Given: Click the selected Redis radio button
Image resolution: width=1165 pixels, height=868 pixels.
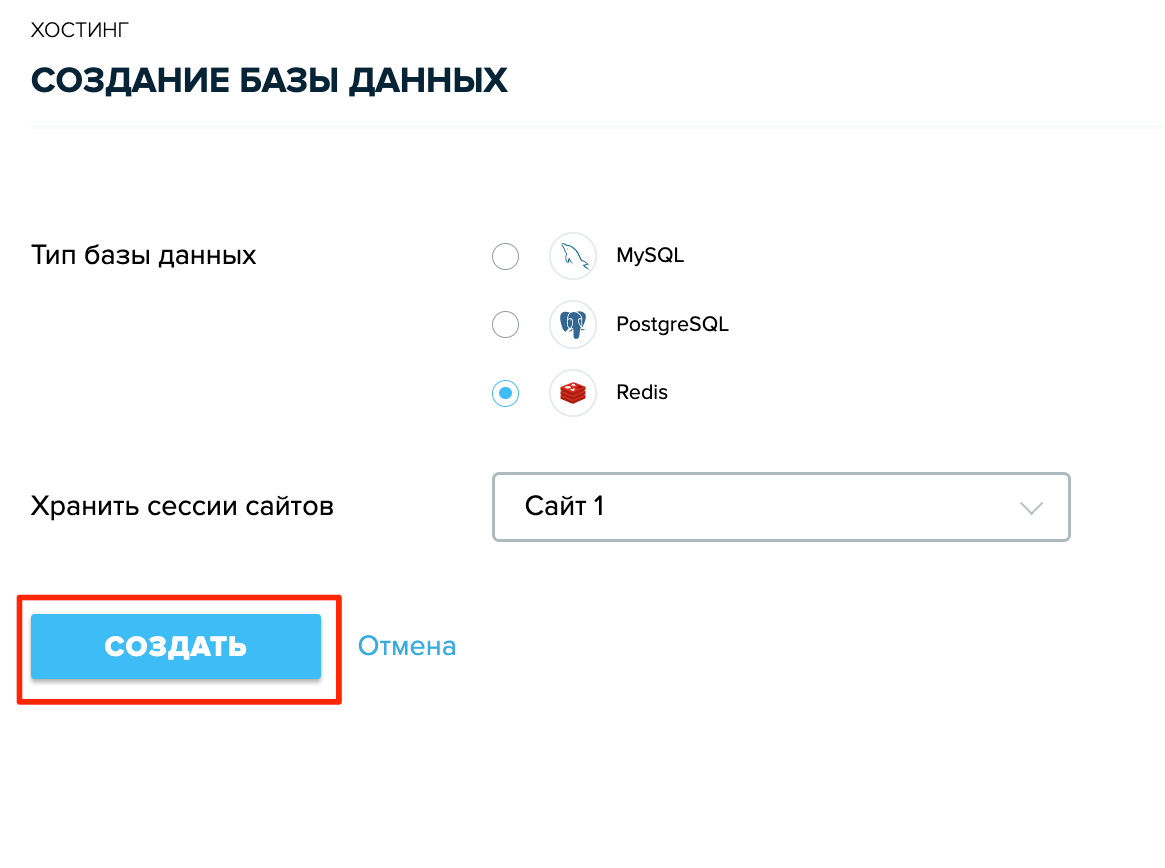Looking at the screenshot, I should (x=505, y=392).
